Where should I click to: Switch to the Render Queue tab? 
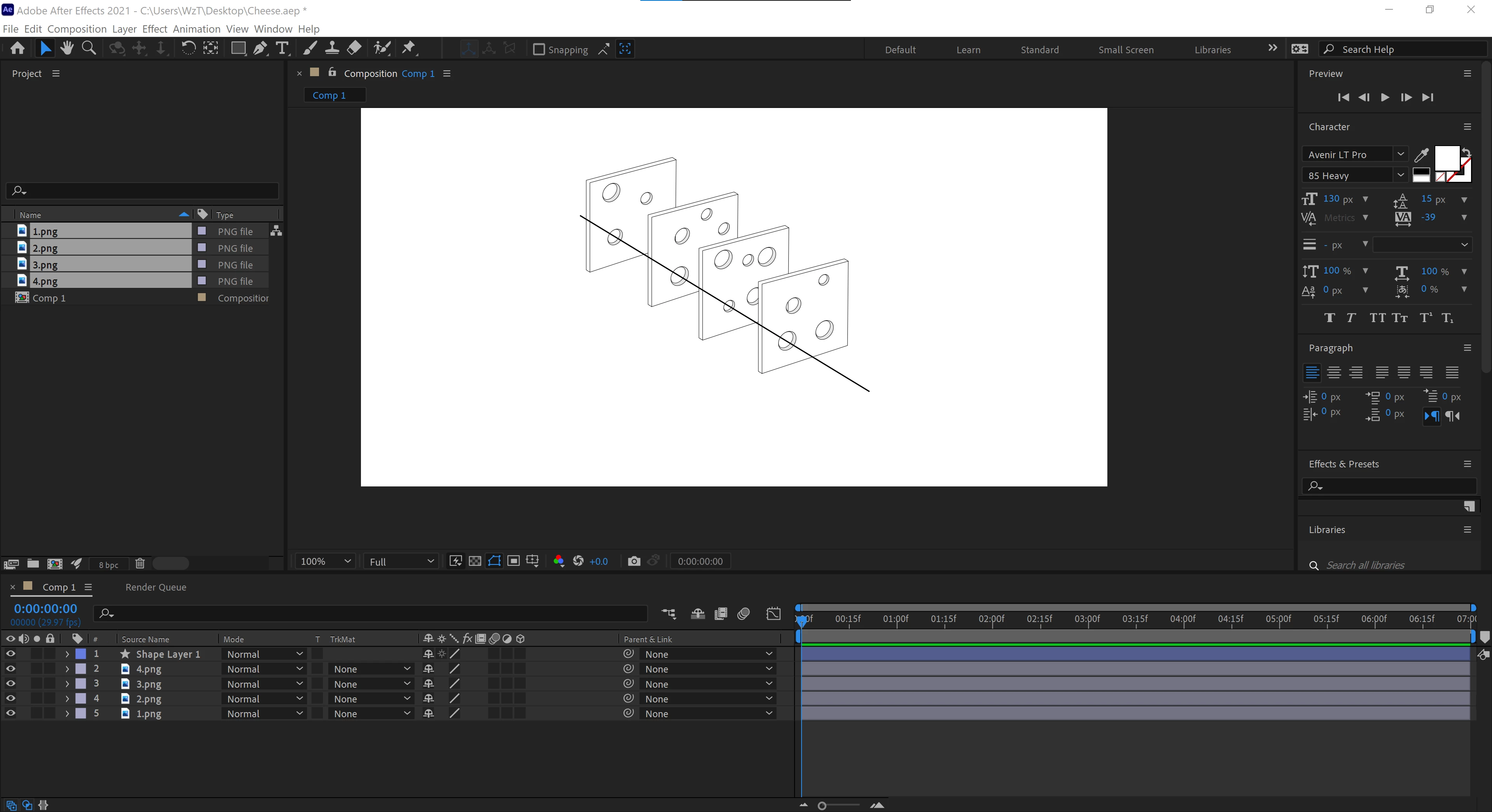click(x=156, y=587)
